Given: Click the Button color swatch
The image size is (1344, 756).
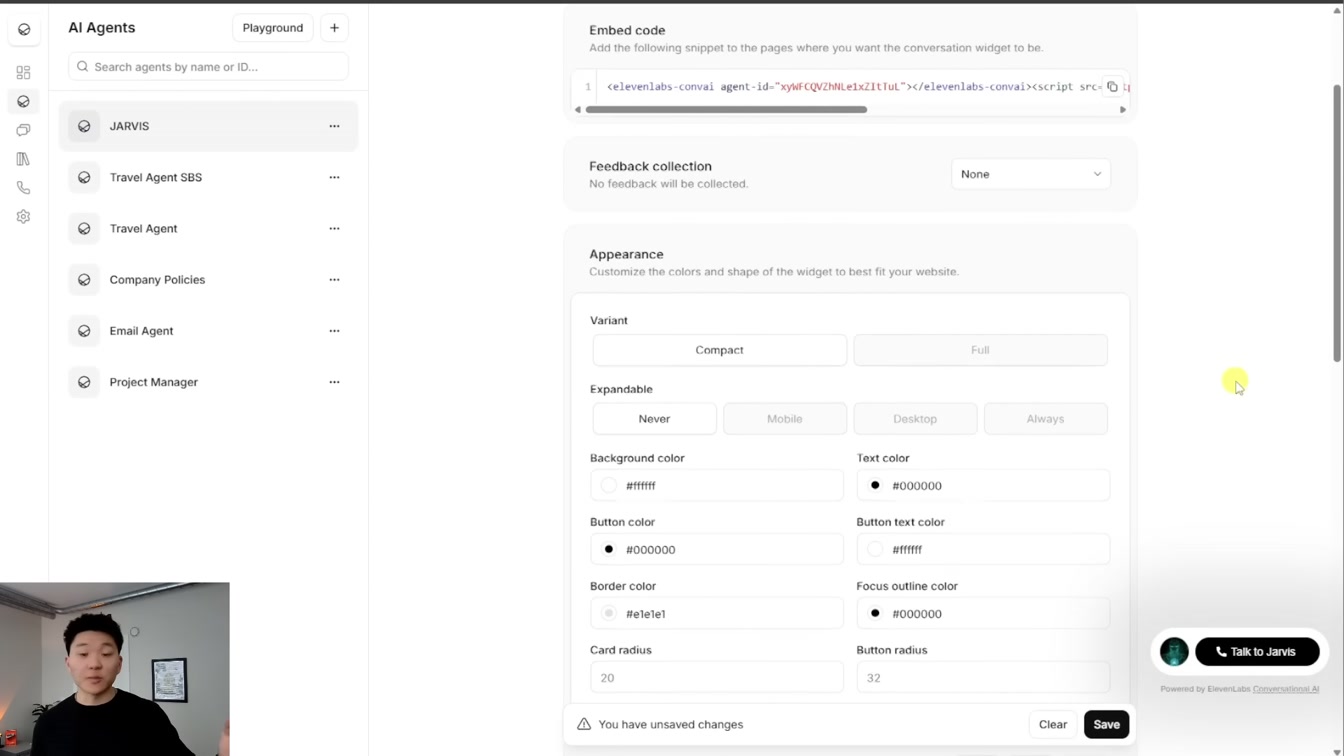Looking at the screenshot, I should (x=609, y=550).
